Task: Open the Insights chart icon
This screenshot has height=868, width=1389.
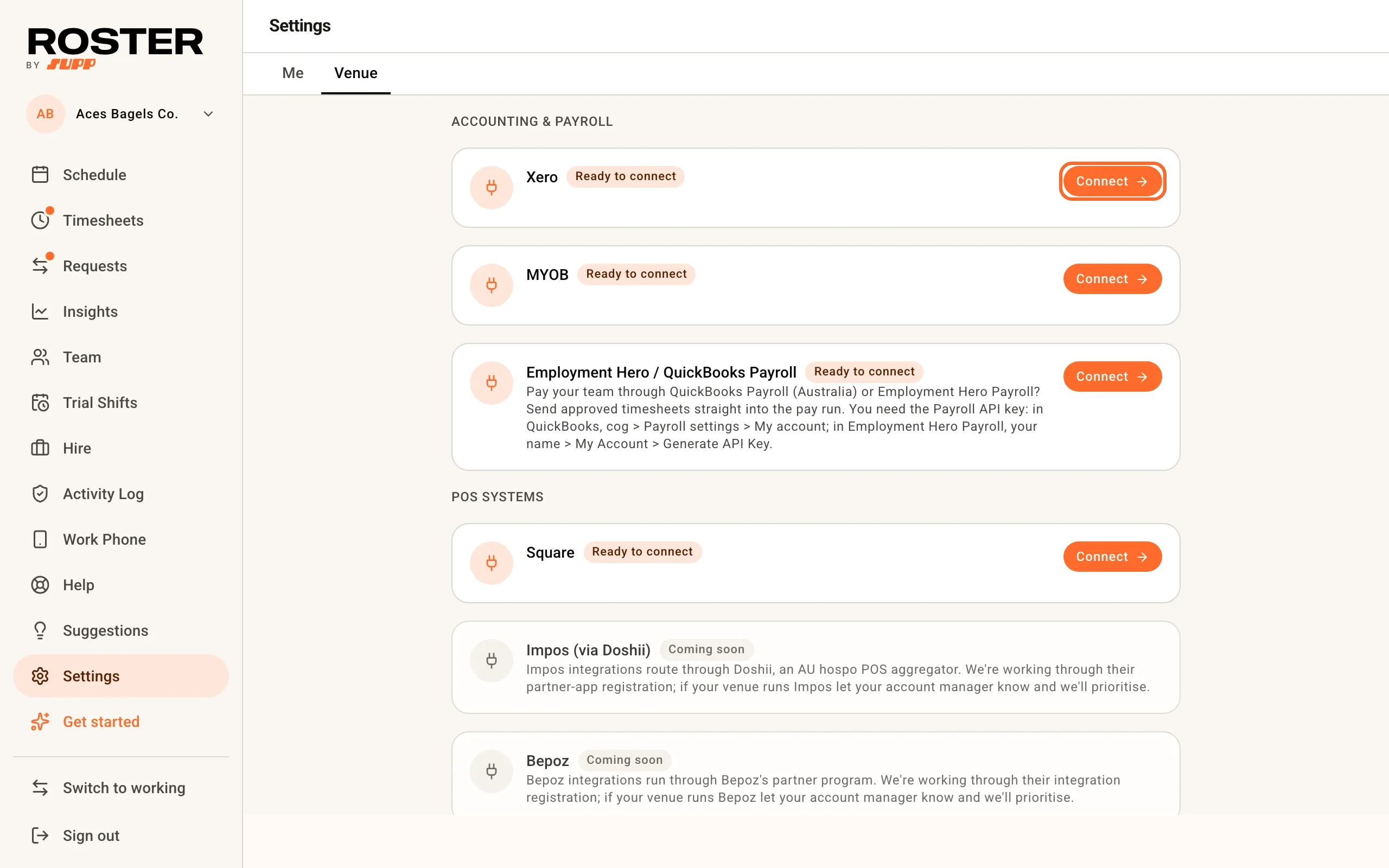Action: [x=40, y=312]
